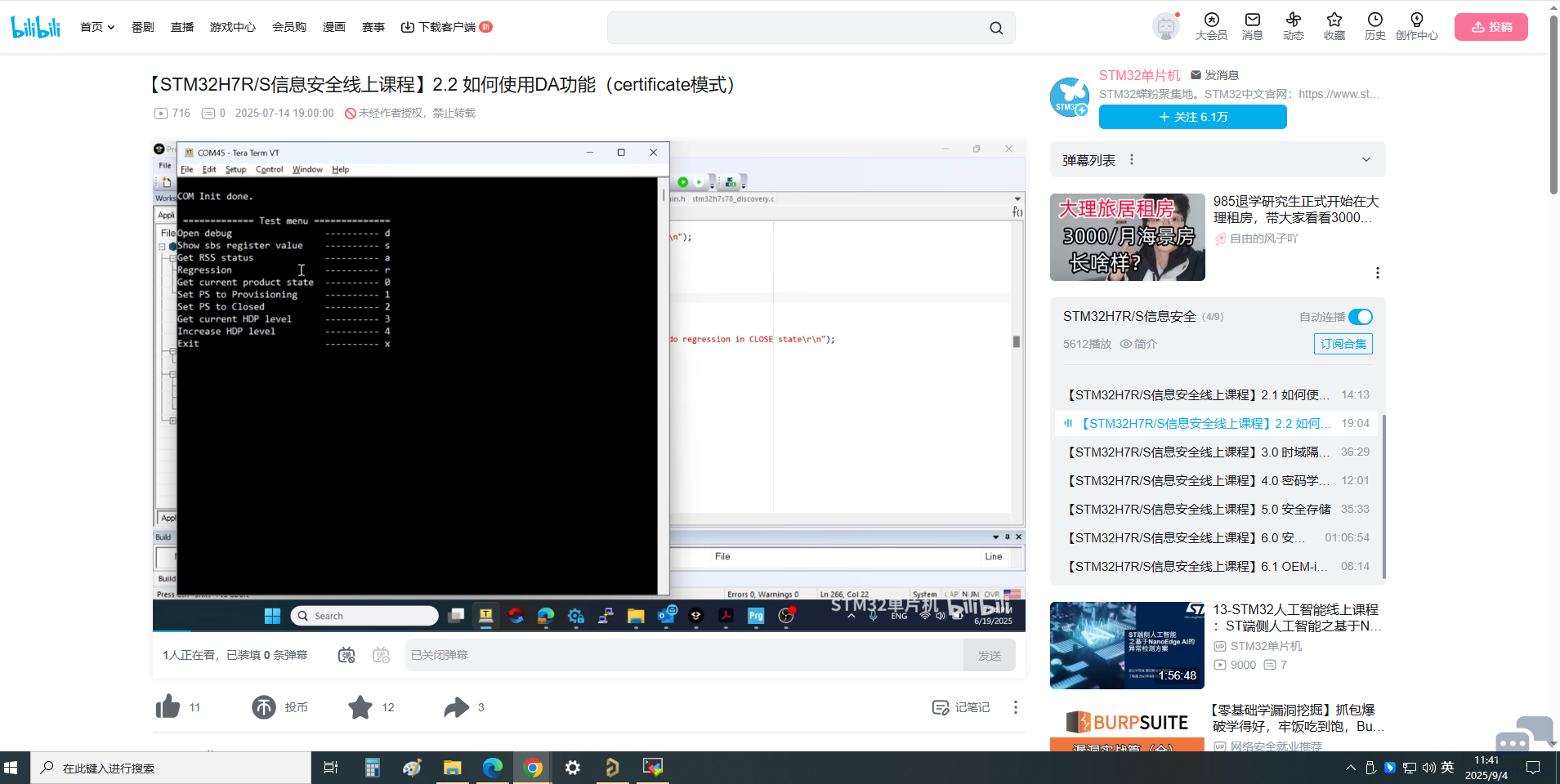Click 下载客户端 download link
This screenshot has height=784, width=1560.
pos(446,27)
